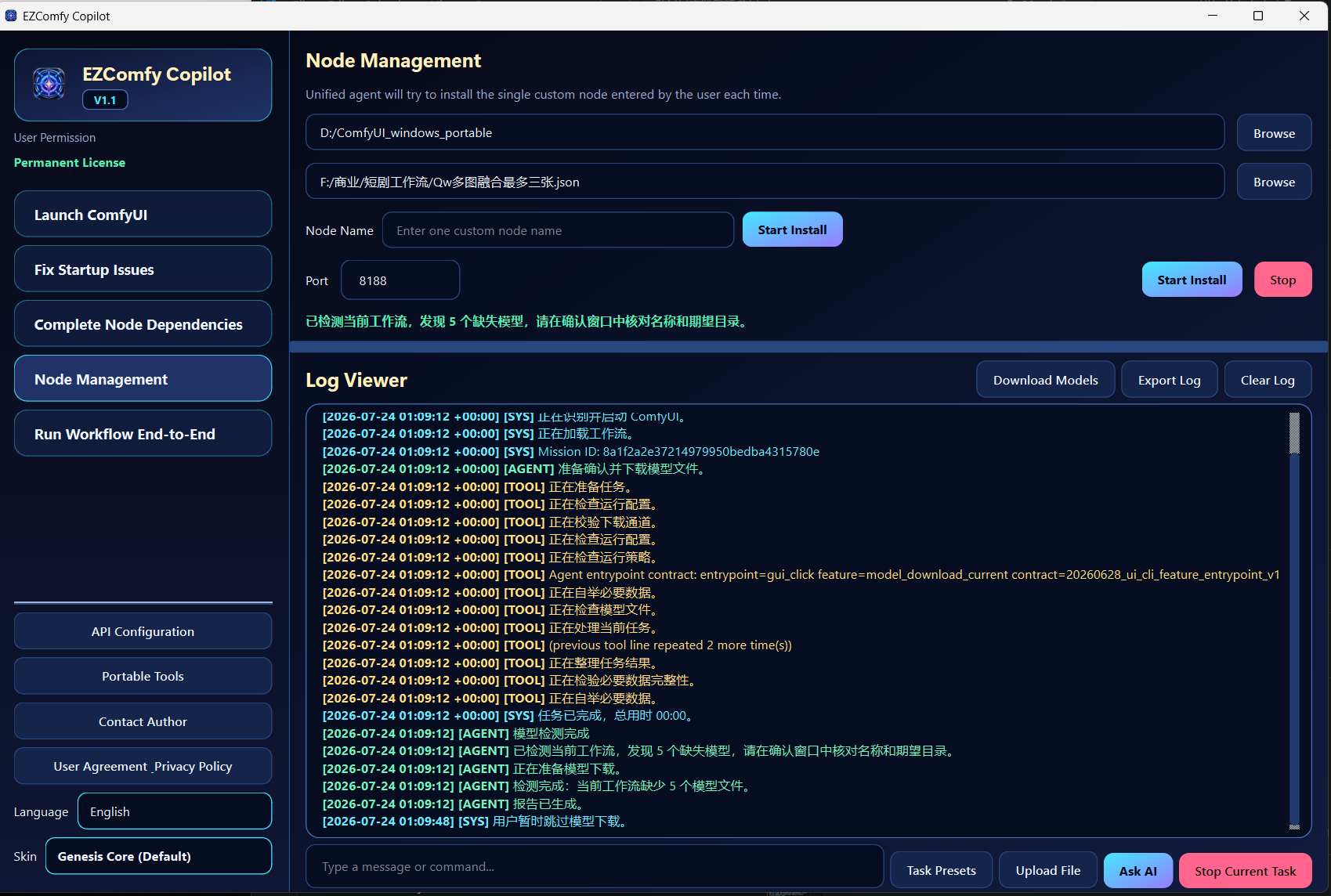
Task: View User Agreement Privacy Policy
Action: (143, 766)
